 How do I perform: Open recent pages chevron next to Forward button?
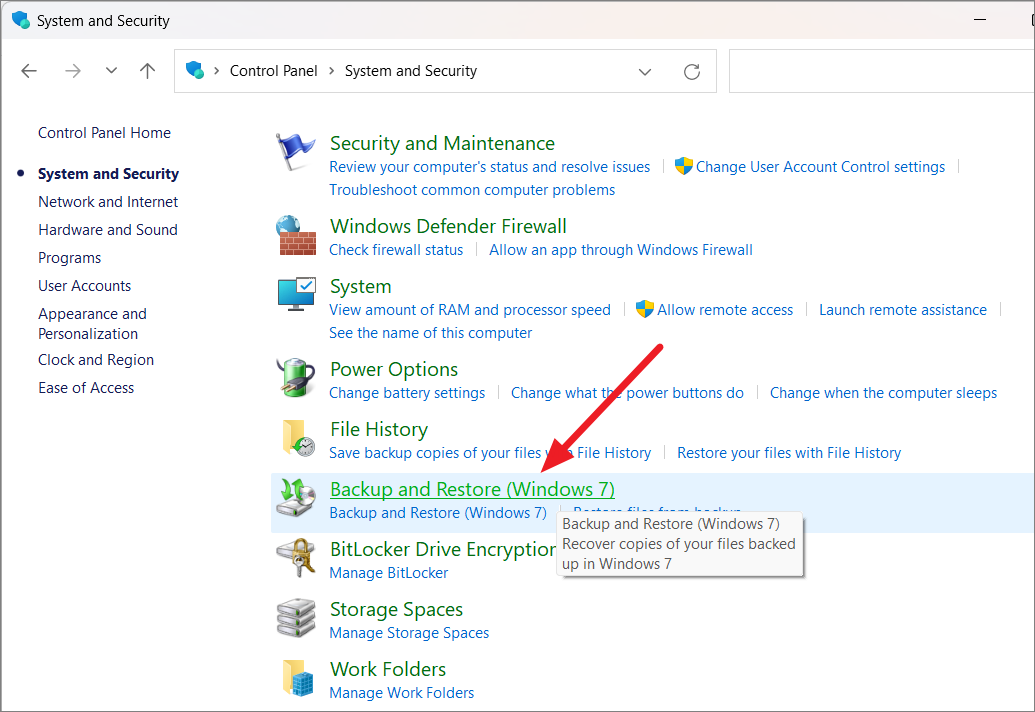point(110,70)
